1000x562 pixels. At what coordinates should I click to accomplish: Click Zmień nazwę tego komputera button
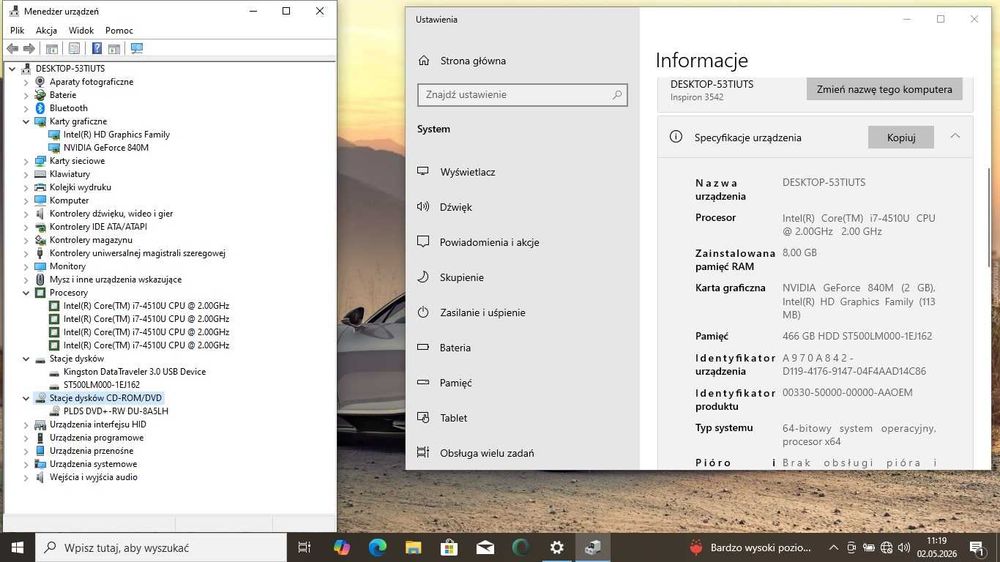[884, 89]
